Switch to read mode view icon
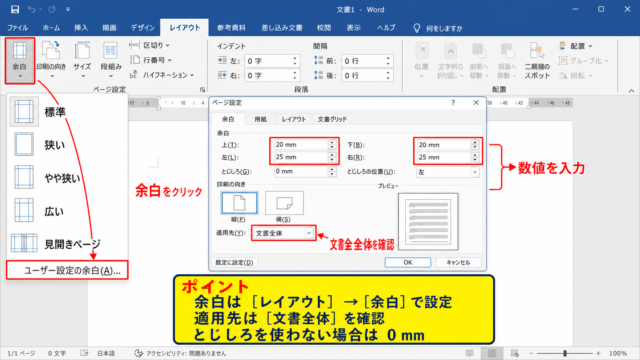The width and height of the screenshot is (640, 360). click(470, 353)
